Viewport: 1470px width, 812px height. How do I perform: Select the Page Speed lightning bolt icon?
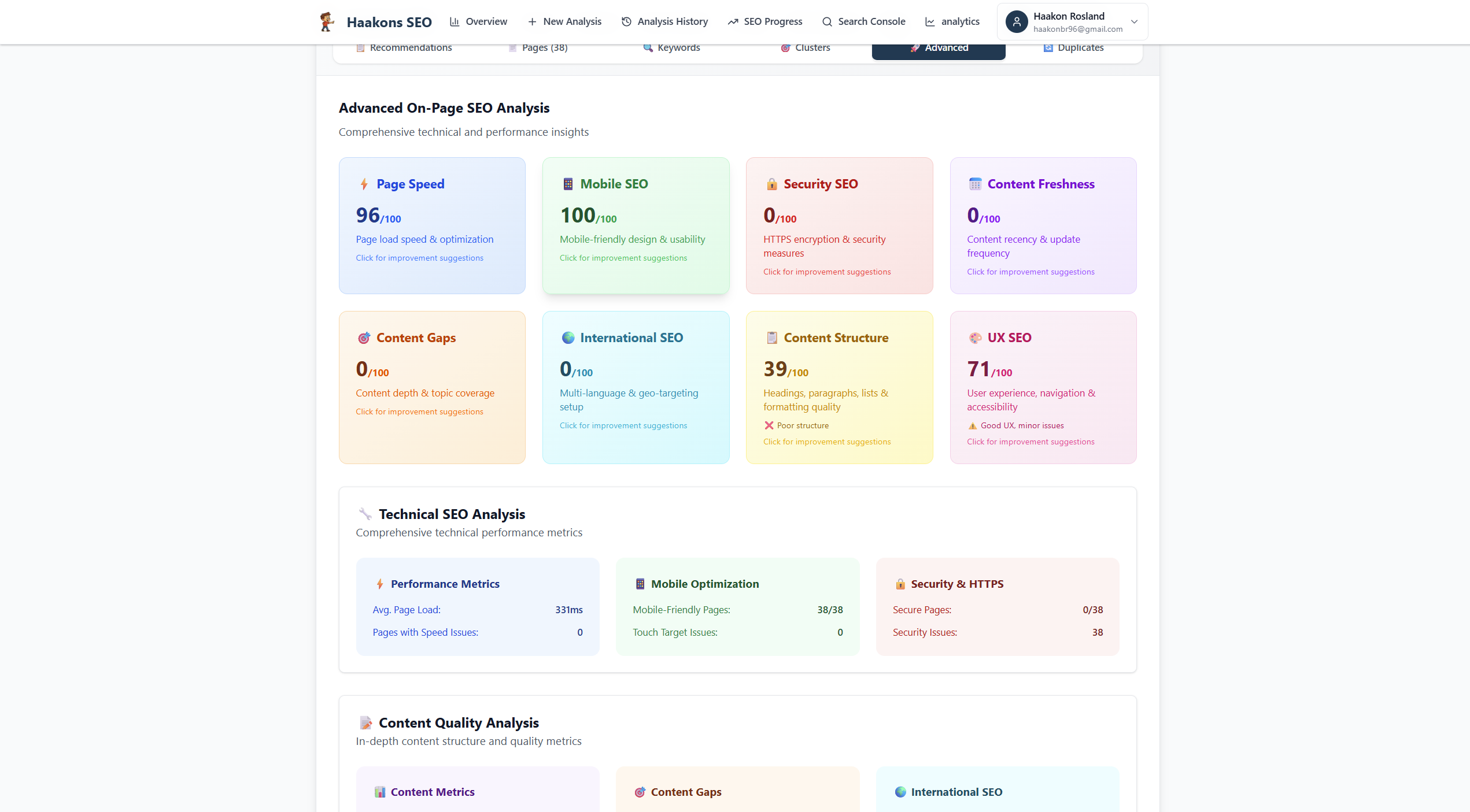tap(364, 184)
